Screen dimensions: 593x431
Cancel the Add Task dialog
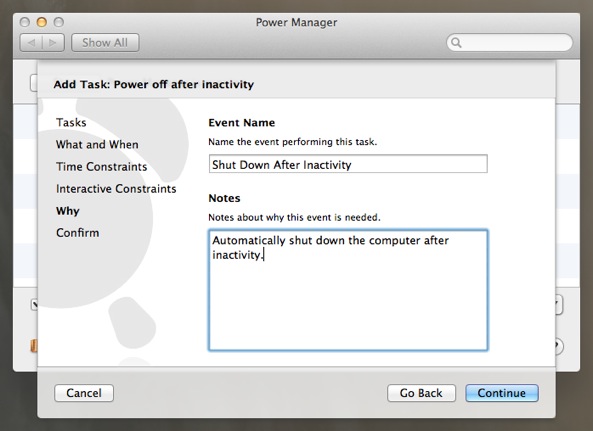(84, 393)
